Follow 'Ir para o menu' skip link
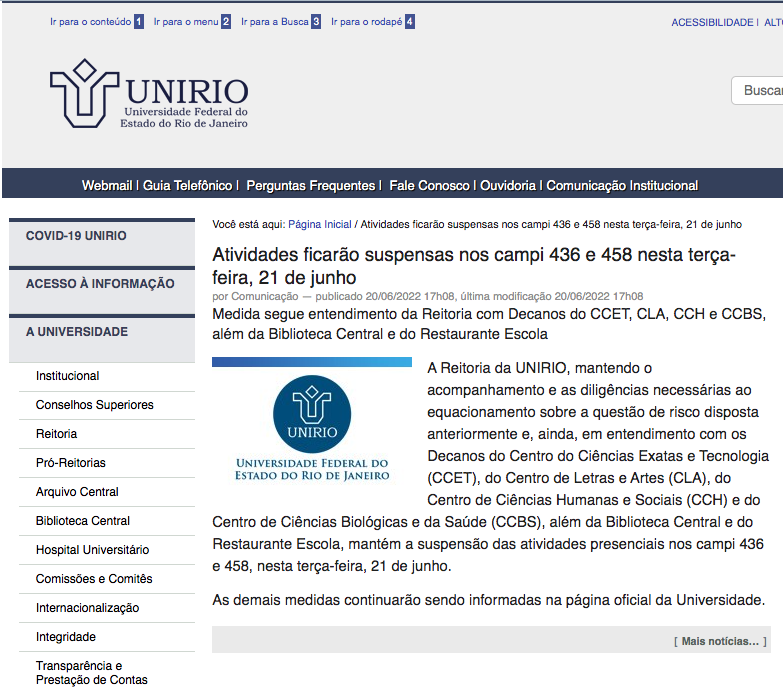783x690 pixels. pyautogui.click(x=185, y=21)
